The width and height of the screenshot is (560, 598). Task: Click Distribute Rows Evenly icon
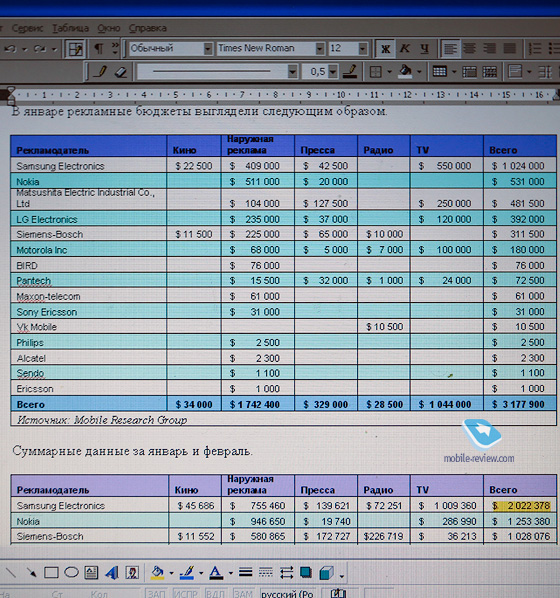(545, 71)
